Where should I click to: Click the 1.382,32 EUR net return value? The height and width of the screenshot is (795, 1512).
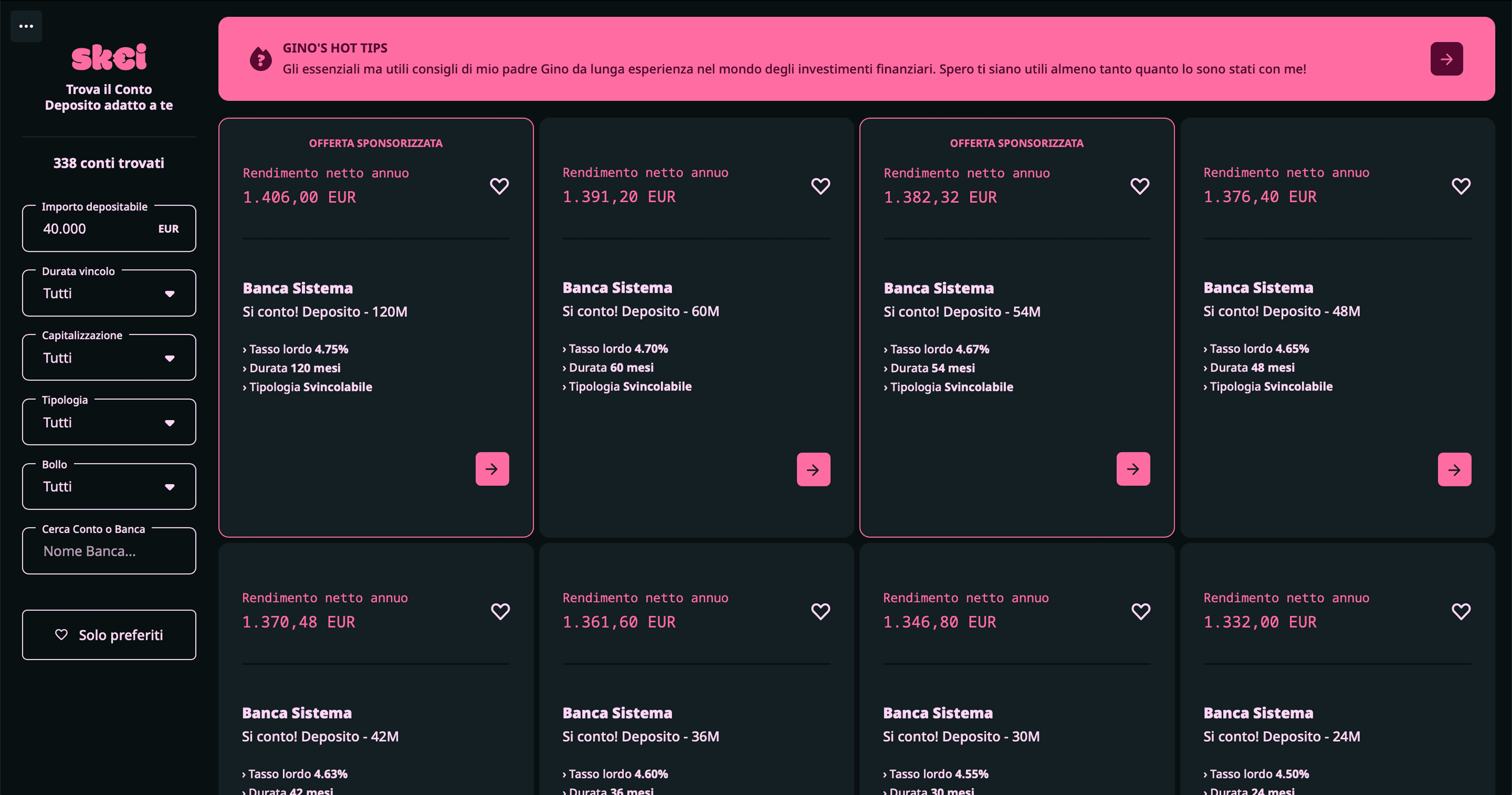click(940, 197)
